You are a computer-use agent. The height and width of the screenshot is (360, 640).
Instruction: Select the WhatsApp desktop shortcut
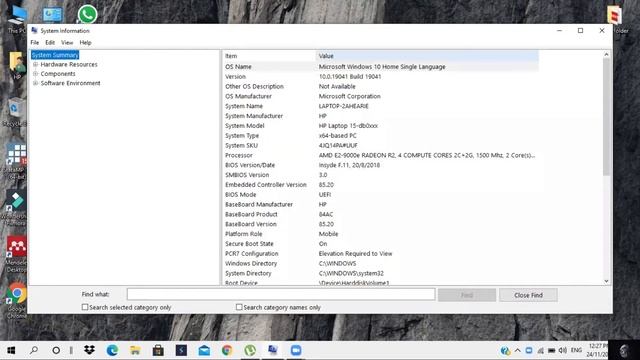point(87,14)
